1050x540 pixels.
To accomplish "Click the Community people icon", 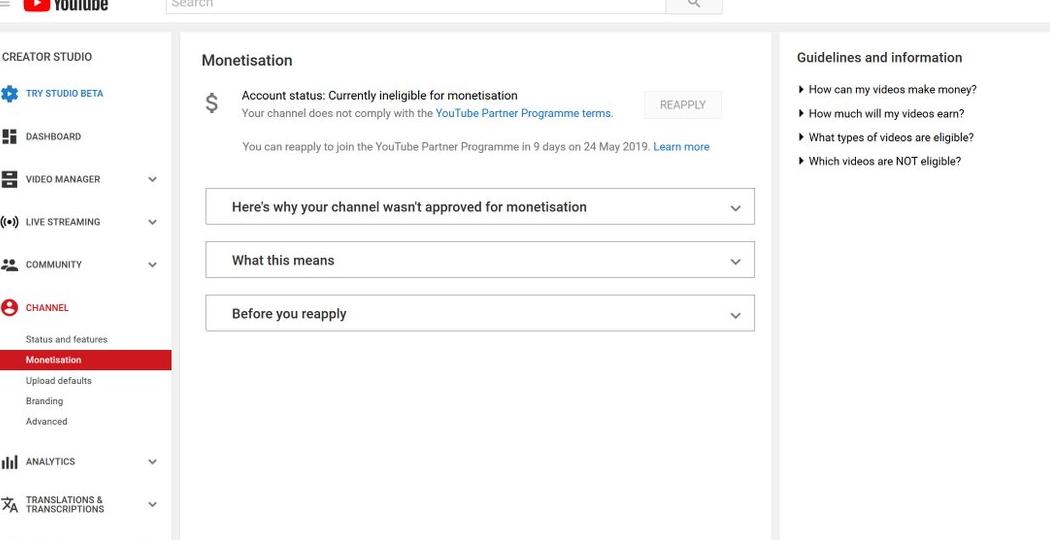I will click(9, 265).
